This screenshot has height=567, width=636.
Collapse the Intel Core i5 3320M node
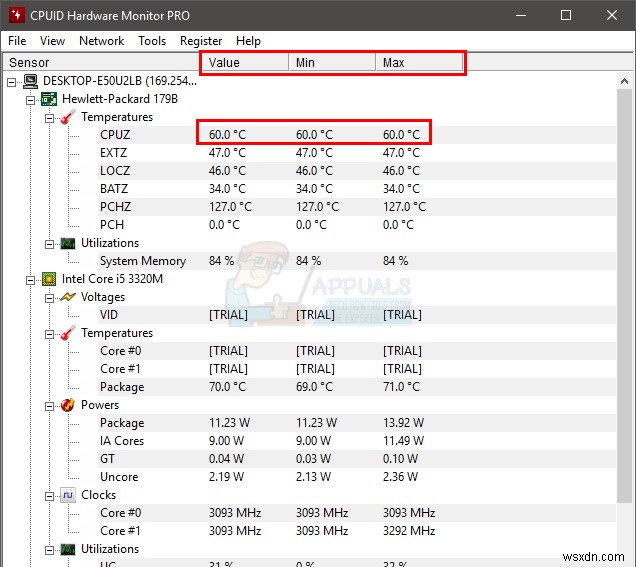[x=30, y=280]
